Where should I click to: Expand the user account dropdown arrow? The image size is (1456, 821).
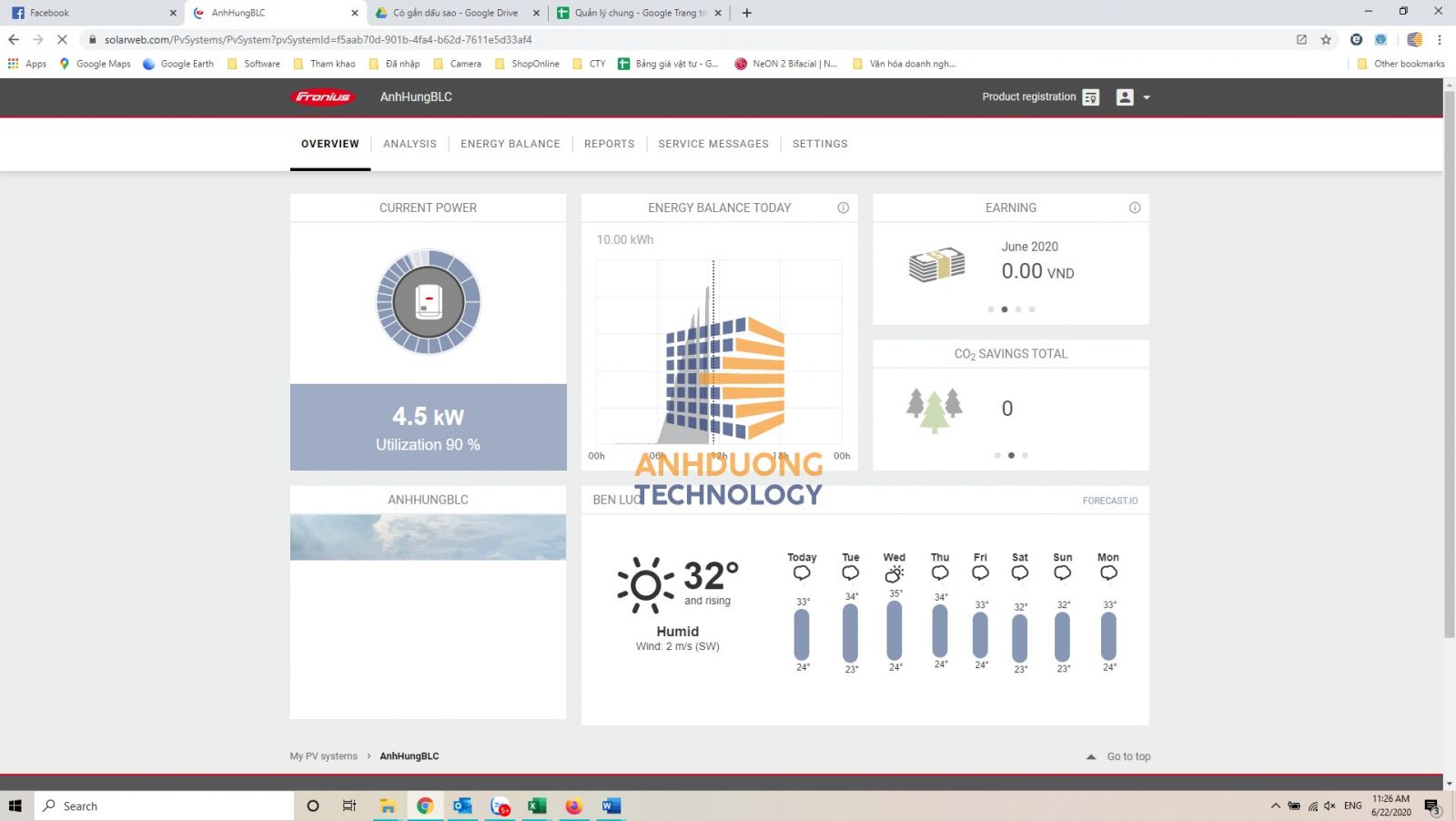tap(1147, 97)
